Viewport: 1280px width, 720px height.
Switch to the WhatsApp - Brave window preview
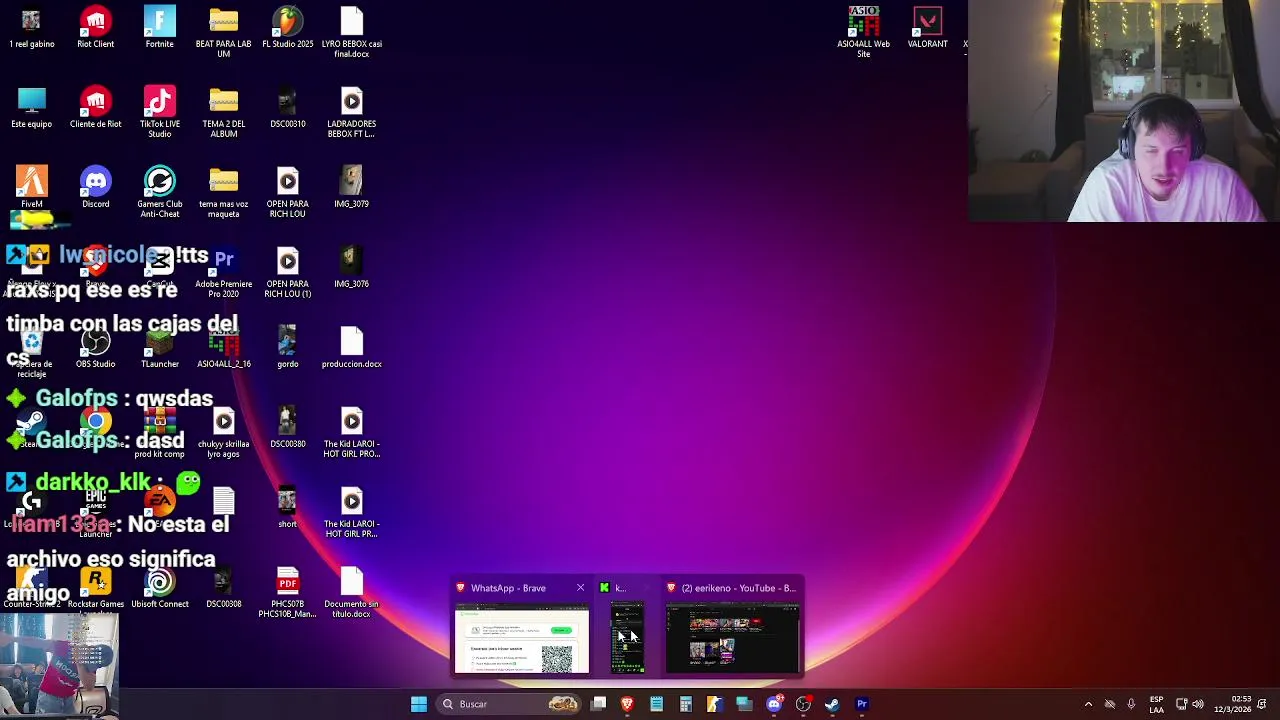coord(522,635)
